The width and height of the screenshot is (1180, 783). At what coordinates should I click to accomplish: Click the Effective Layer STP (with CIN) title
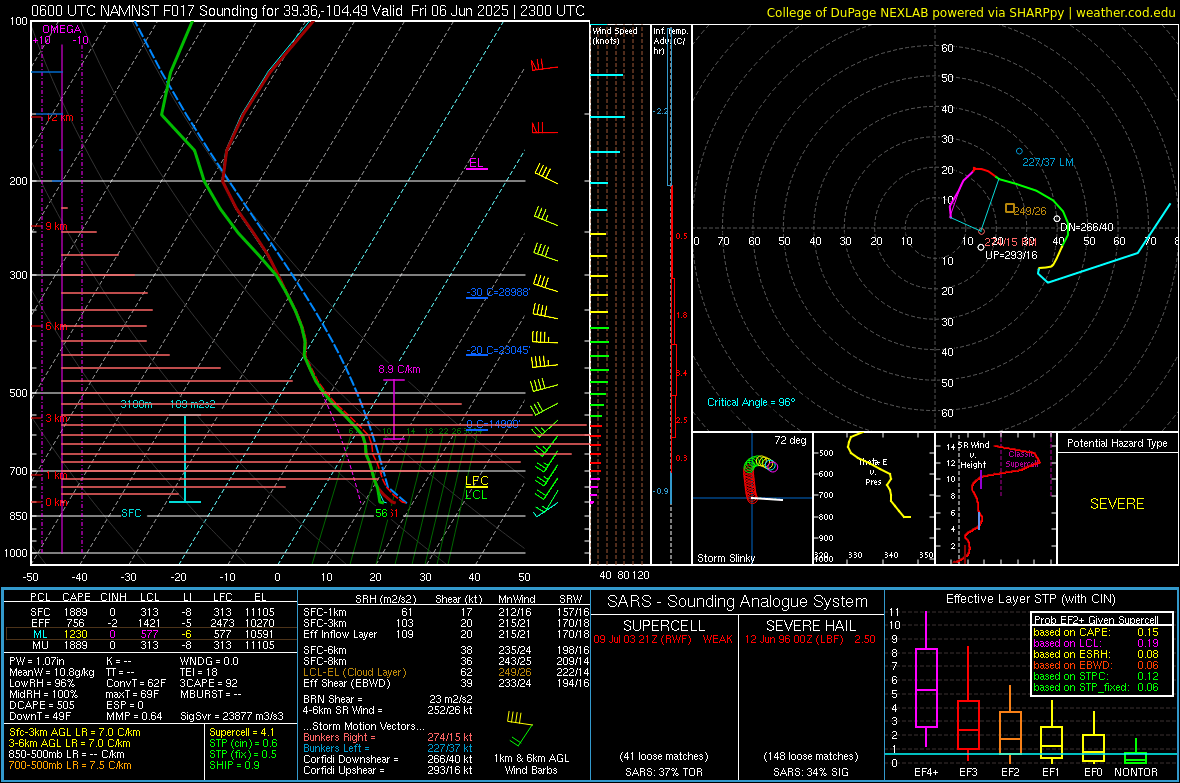click(1030, 599)
